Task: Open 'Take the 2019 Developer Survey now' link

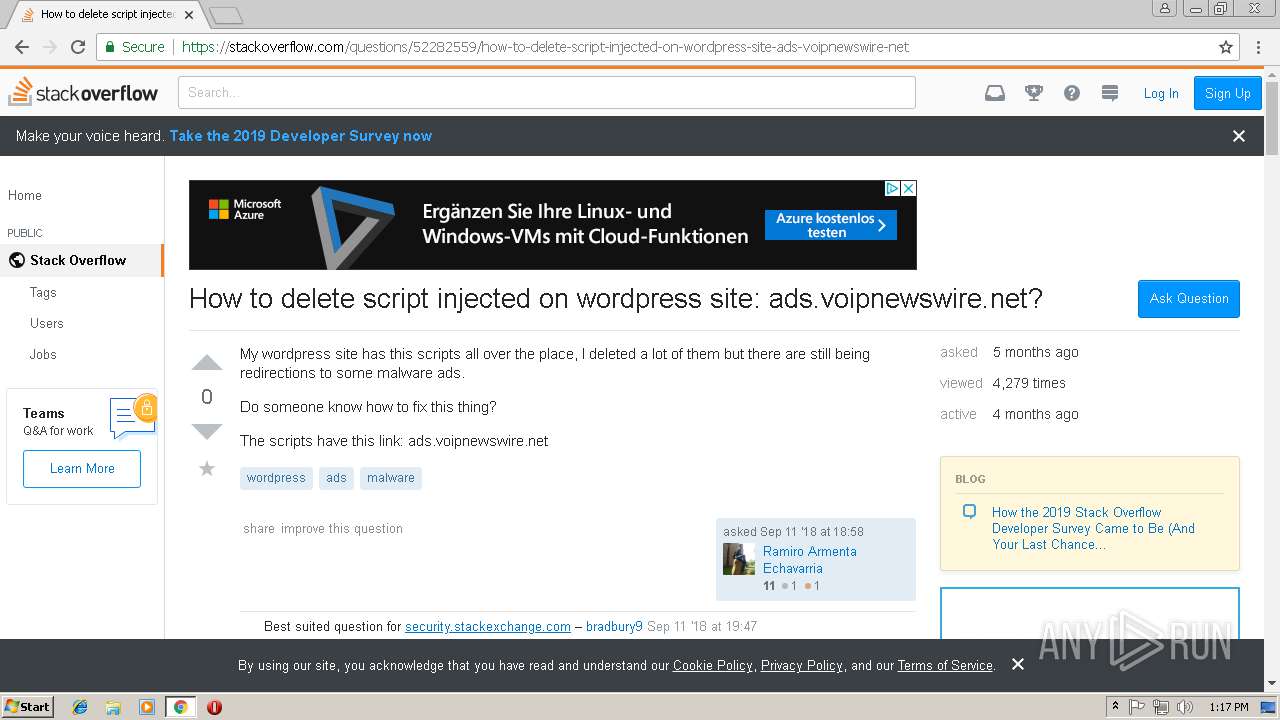Action: pos(301,136)
